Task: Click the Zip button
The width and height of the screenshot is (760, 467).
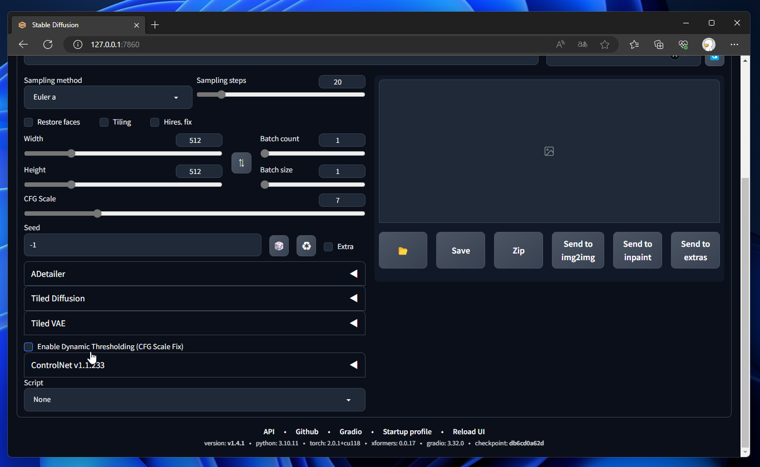Action: 518,250
